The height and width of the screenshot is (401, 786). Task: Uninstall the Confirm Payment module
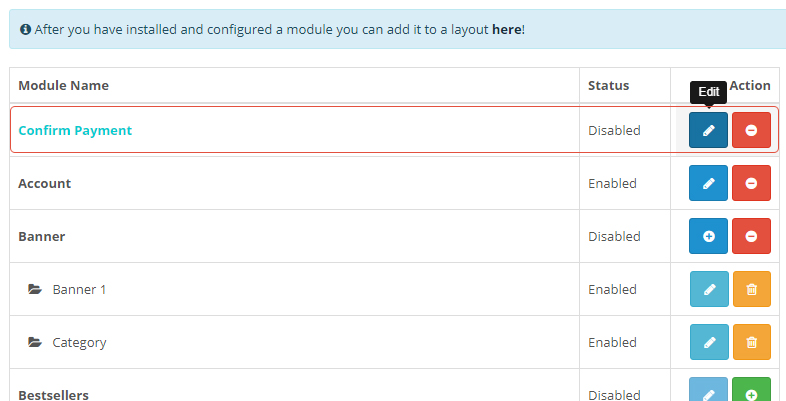click(751, 130)
